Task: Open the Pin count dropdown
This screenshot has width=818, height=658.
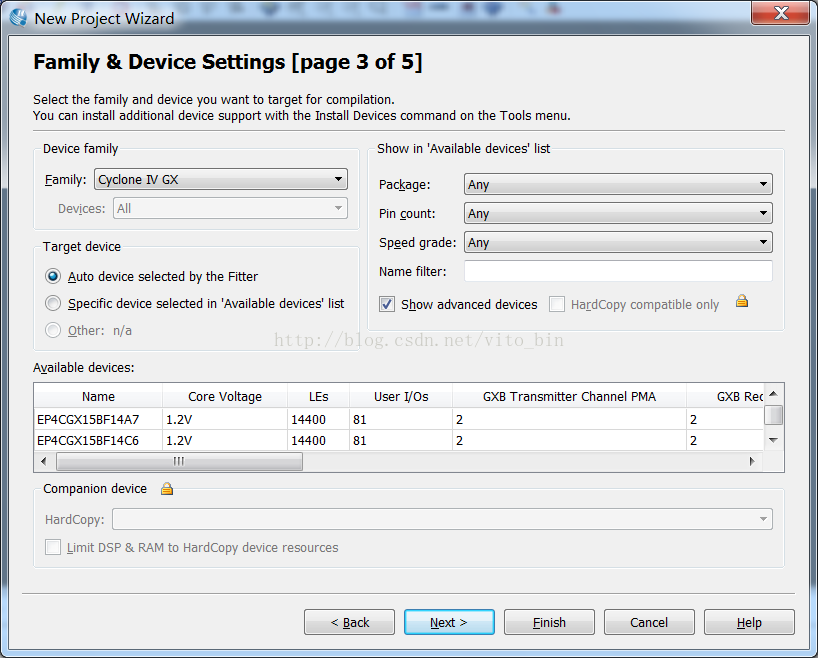Action: pyautogui.click(x=618, y=213)
